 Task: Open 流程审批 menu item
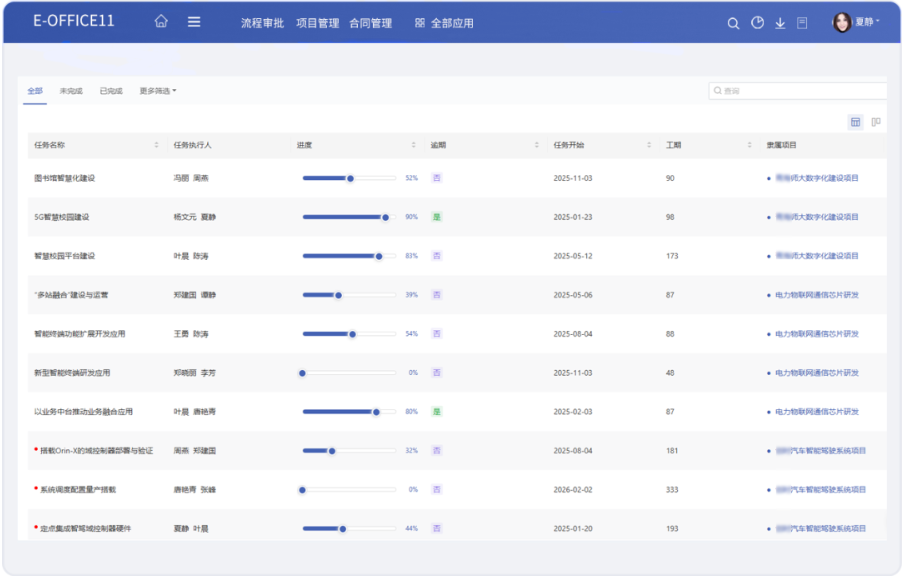click(262, 23)
